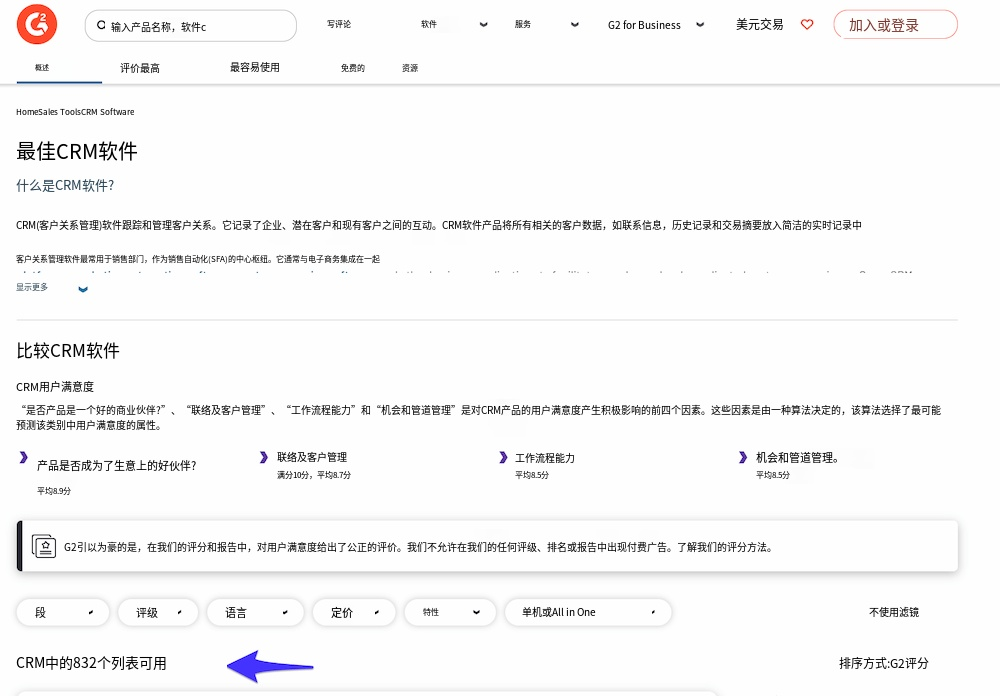Switch to the 免费的 tab
The width and height of the screenshot is (1000, 696).
353,68
